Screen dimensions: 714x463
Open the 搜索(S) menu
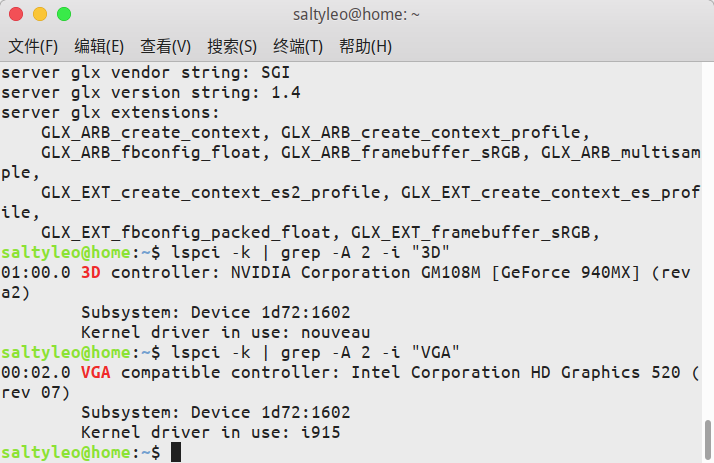click(232, 47)
